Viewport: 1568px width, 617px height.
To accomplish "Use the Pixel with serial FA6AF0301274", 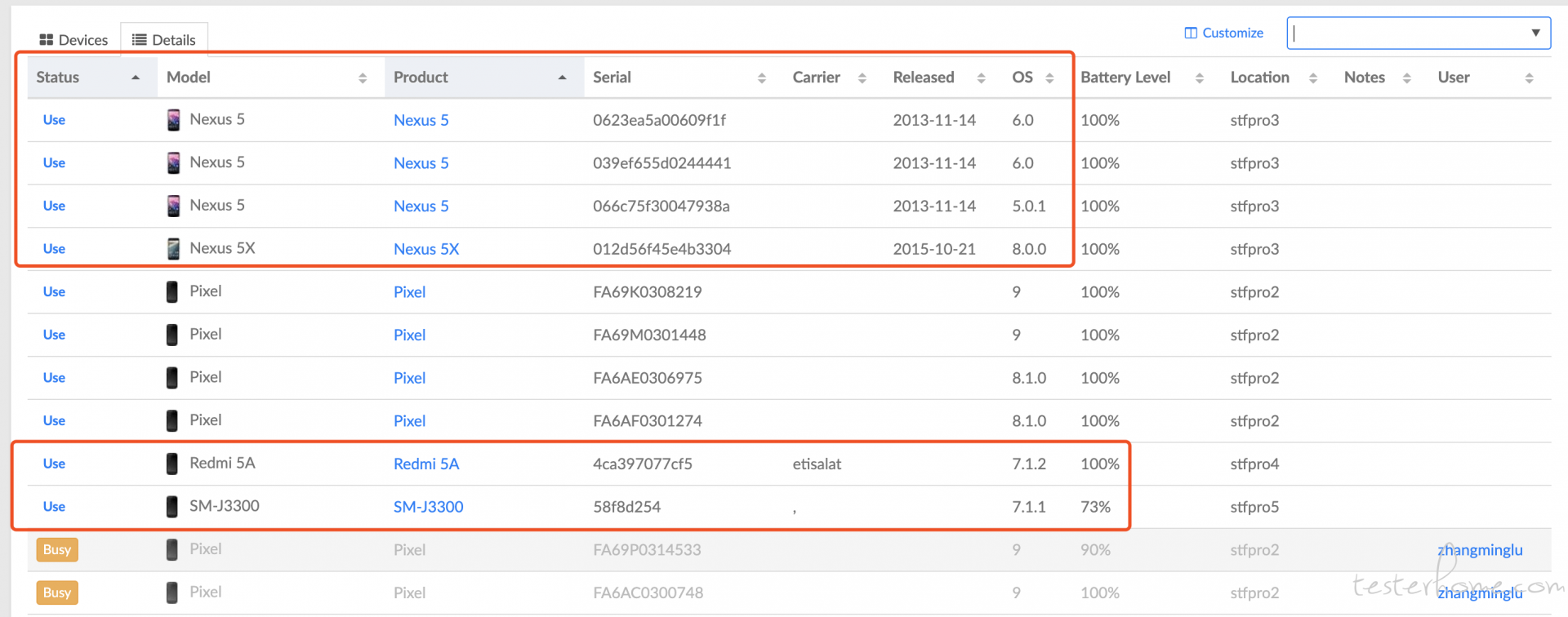I will (54, 421).
